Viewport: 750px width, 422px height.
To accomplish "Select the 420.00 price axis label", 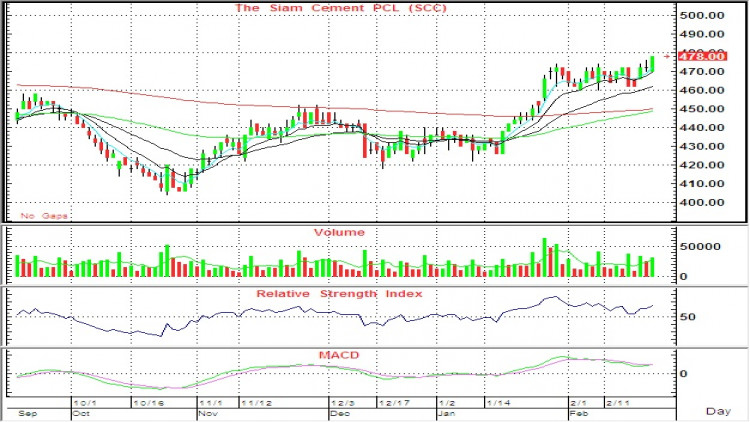I will 702,165.
